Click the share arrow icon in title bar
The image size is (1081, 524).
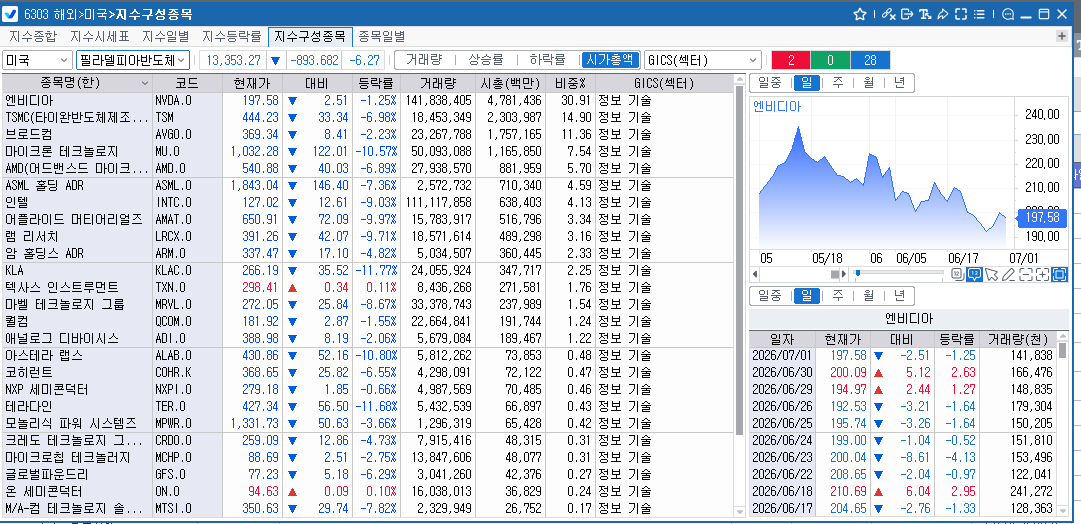(x=943, y=14)
